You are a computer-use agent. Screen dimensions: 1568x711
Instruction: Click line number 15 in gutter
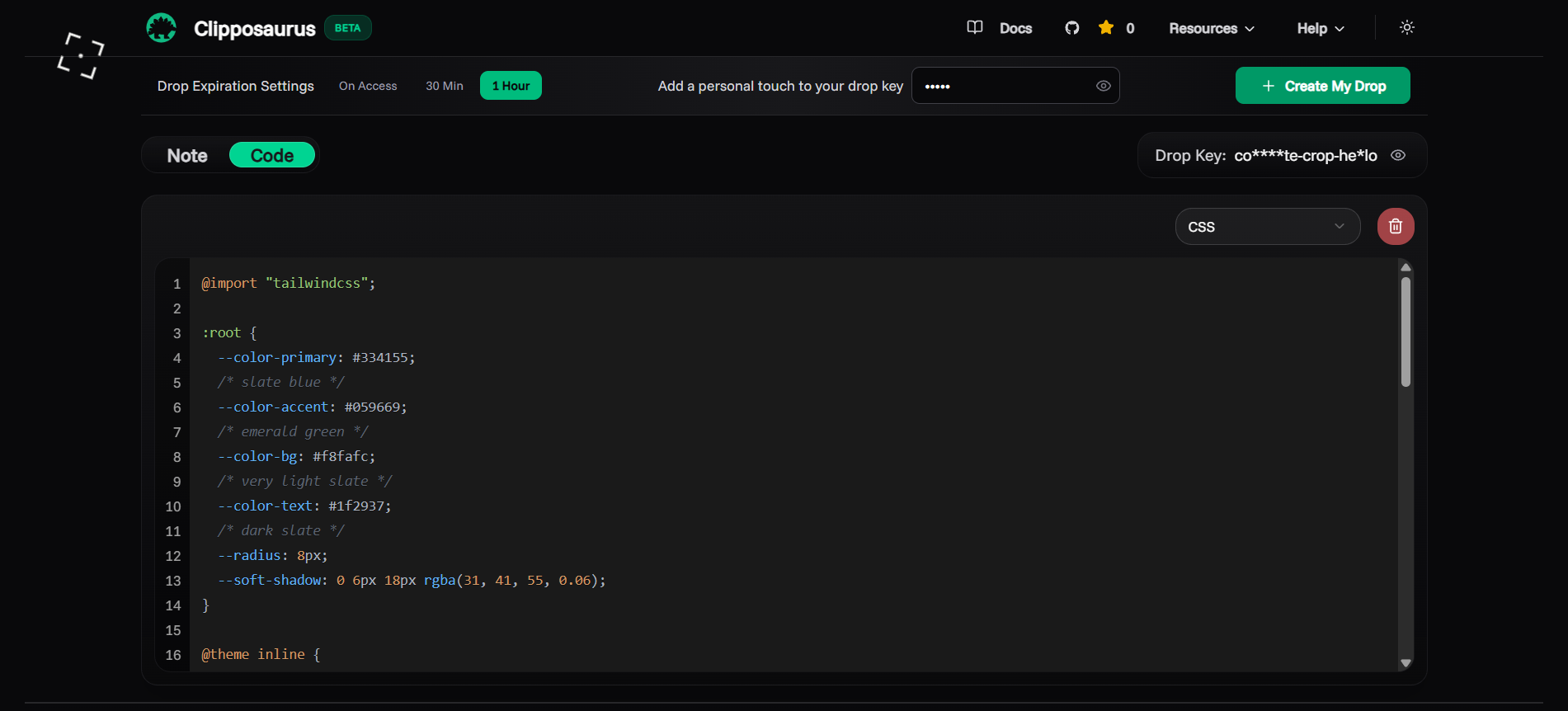(x=172, y=630)
